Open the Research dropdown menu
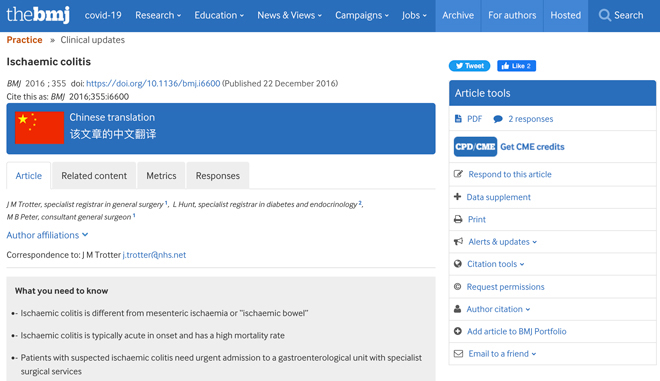The width and height of the screenshot is (660, 381). pyautogui.click(x=158, y=15)
